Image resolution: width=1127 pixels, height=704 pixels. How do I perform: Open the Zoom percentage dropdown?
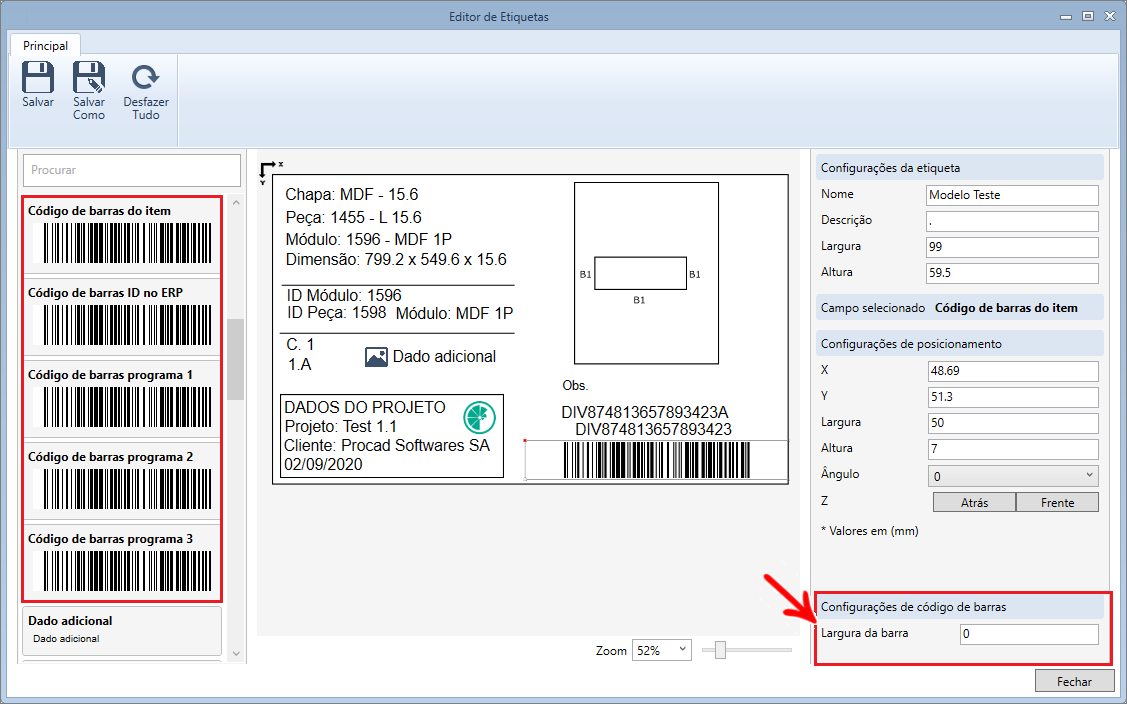(661, 650)
